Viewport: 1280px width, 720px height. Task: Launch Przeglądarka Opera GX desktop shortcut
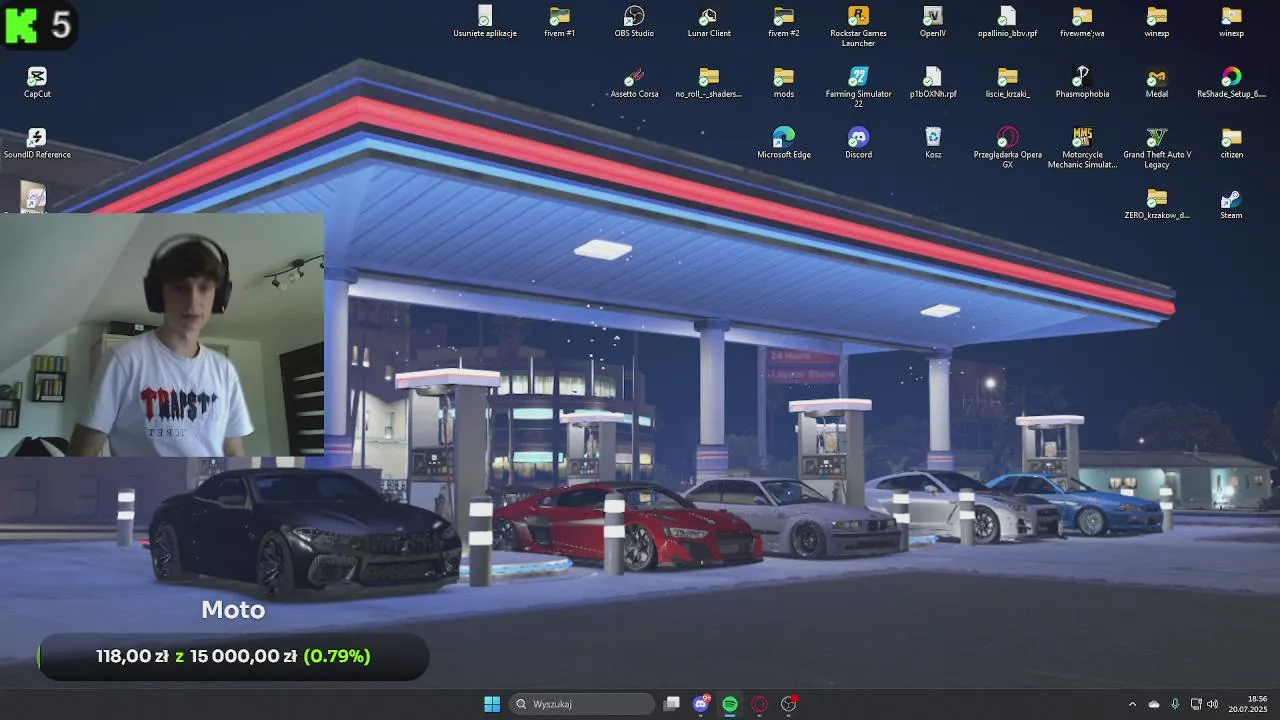(1007, 148)
